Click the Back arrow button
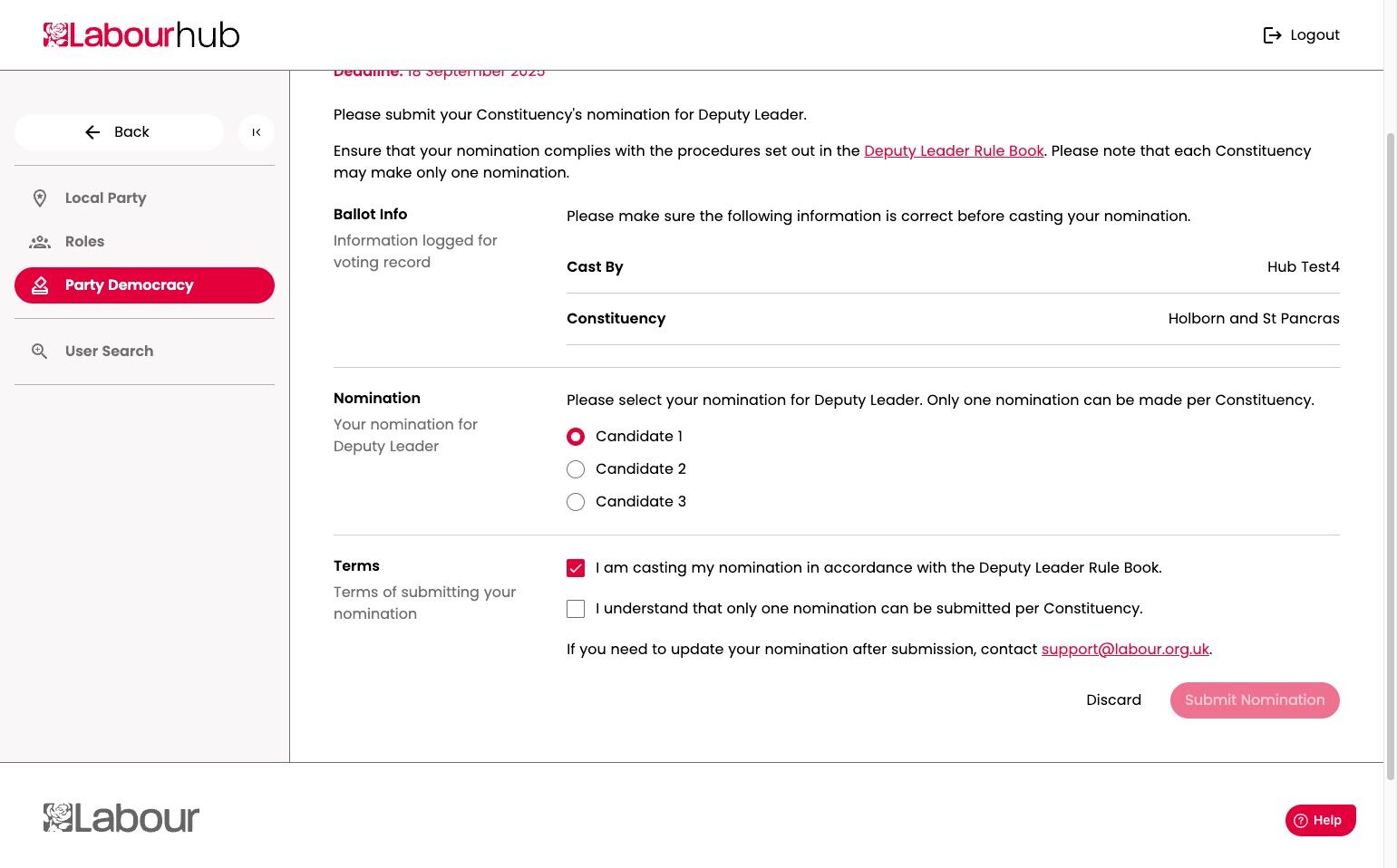This screenshot has width=1397, height=868. pos(119,132)
